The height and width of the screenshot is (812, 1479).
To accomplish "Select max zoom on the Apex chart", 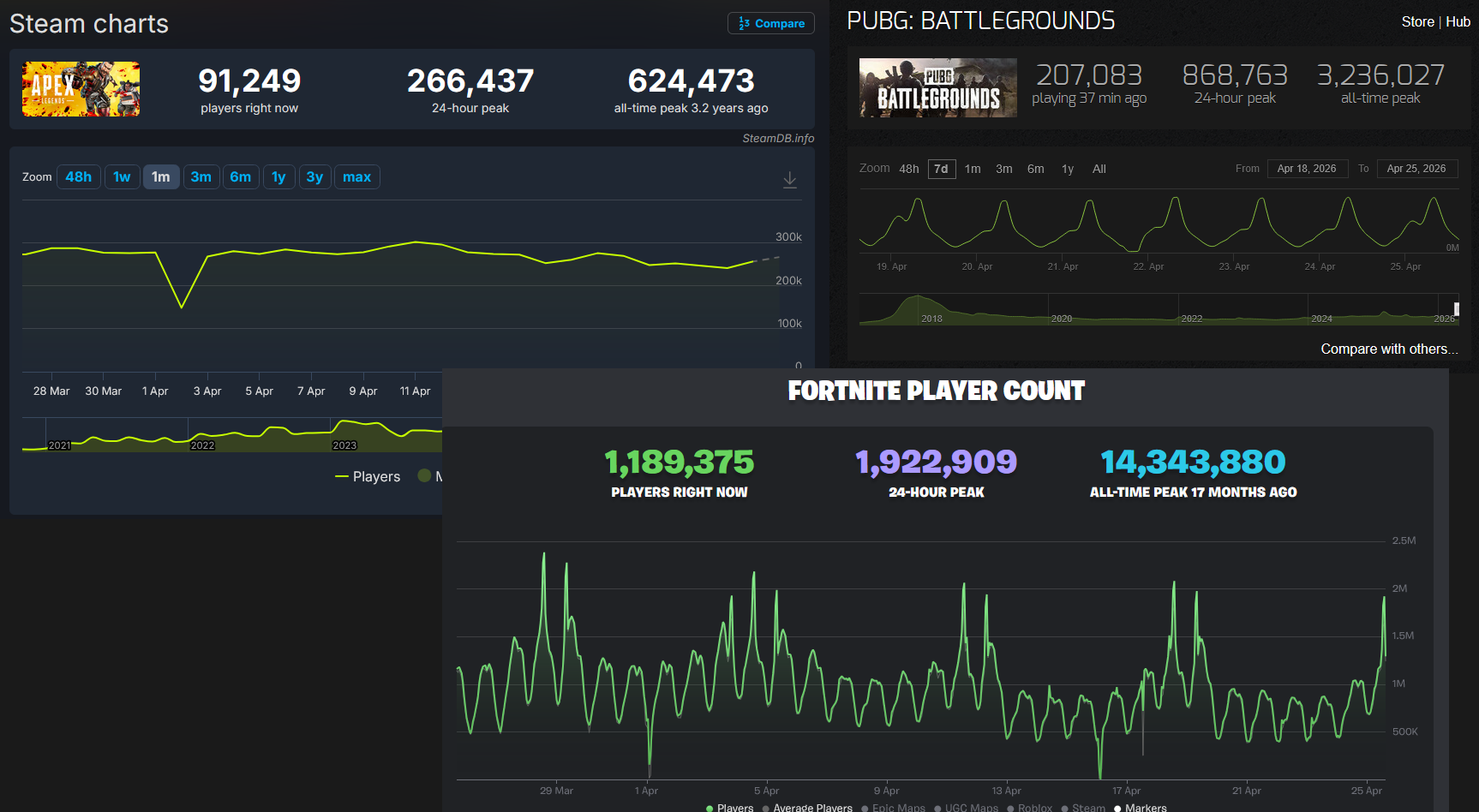I will 356,177.
